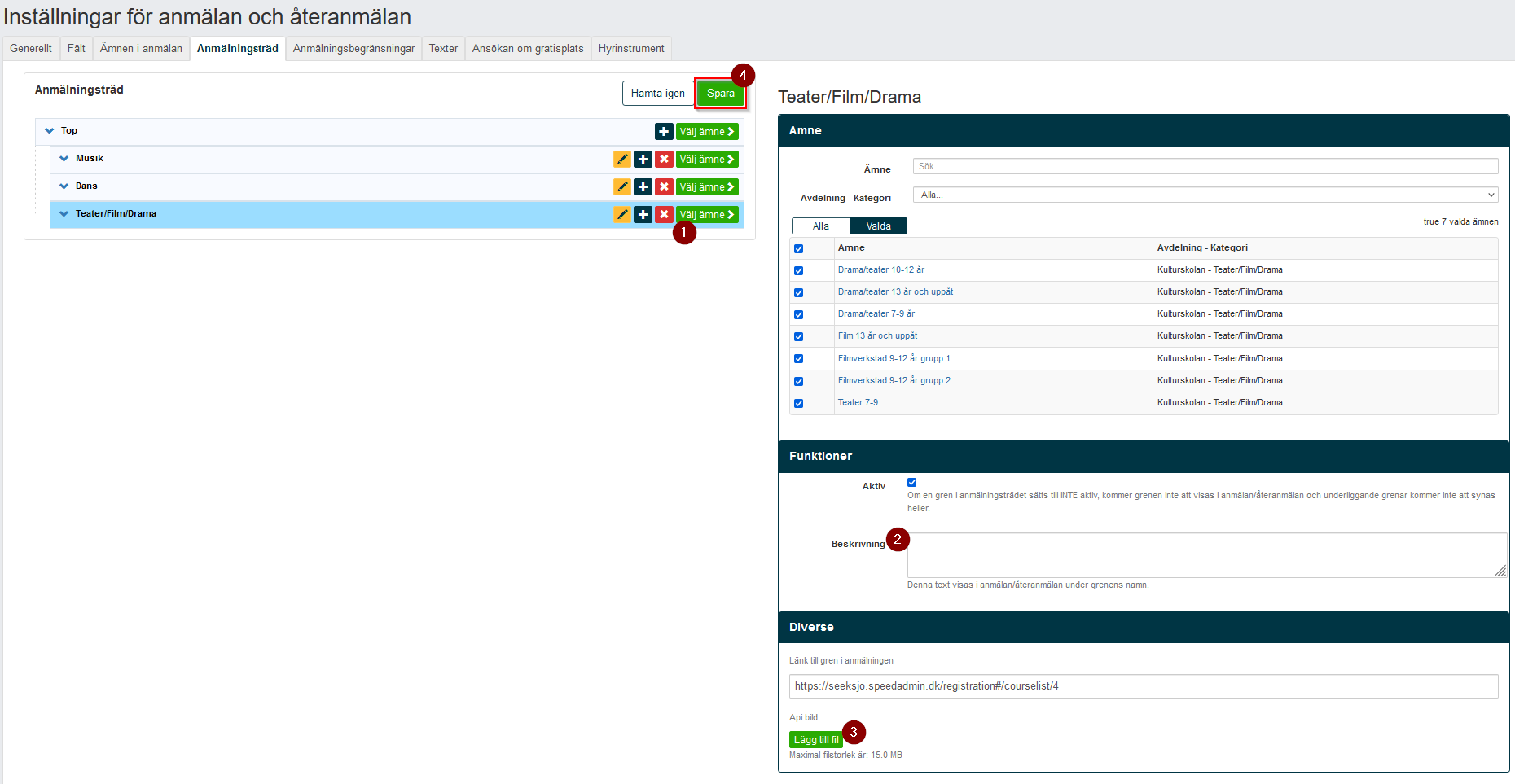Open the Avdelning - Kategori dropdown
This screenshot has width=1515, height=784.
click(1205, 195)
